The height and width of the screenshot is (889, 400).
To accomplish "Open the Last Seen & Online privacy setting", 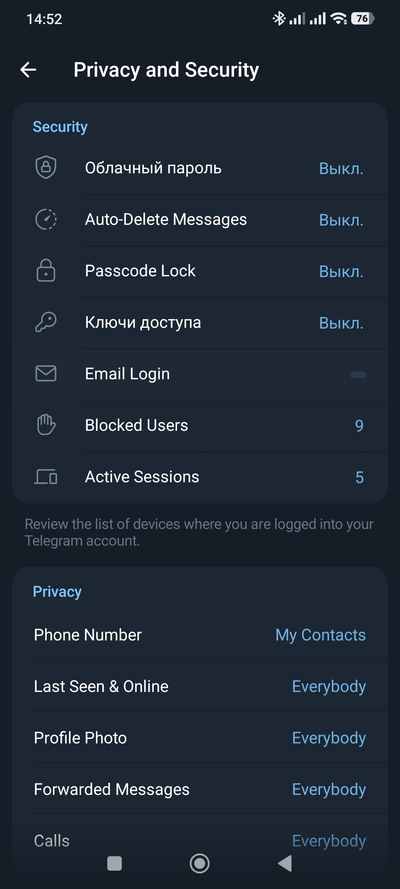I will pos(200,687).
